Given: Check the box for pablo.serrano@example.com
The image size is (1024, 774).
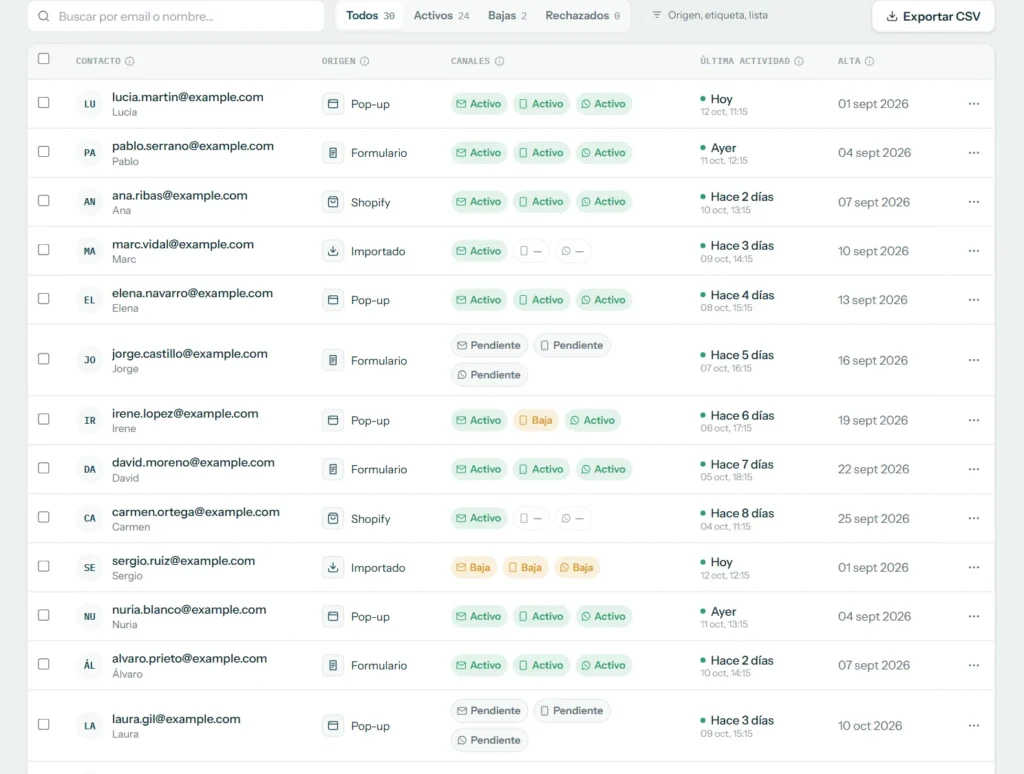Looking at the screenshot, I should pos(44,152).
